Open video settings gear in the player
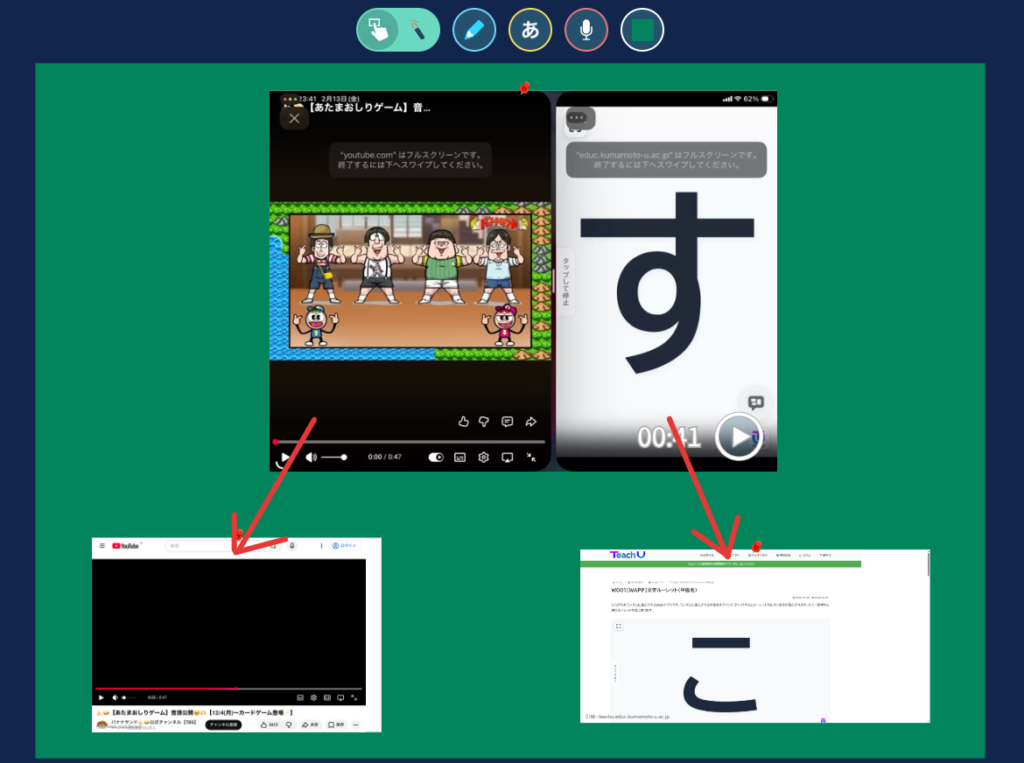Screen dimensions: 1024x763 pyautogui.click(x=483, y=457)
